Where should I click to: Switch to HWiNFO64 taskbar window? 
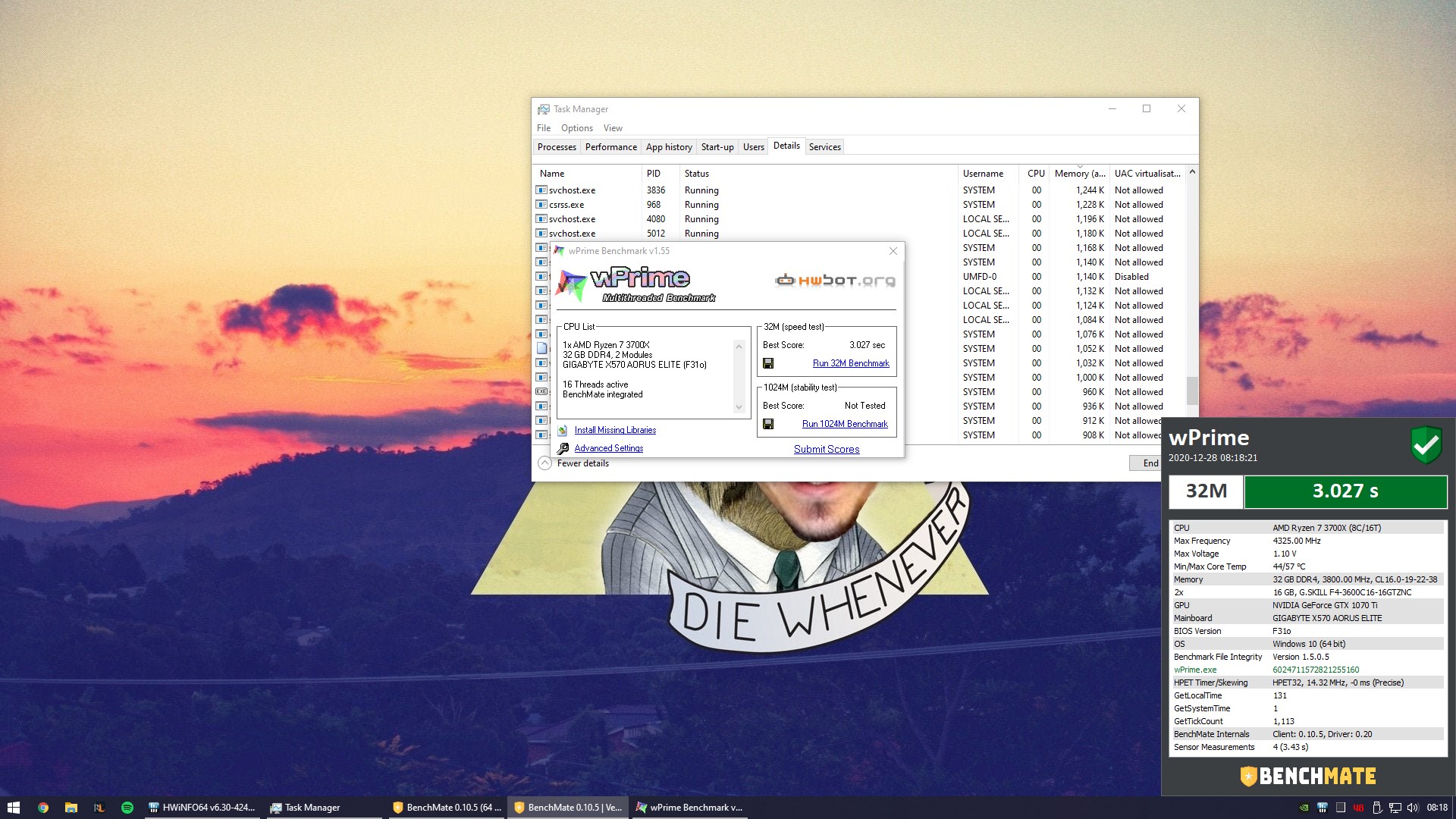tap(202, 808)
